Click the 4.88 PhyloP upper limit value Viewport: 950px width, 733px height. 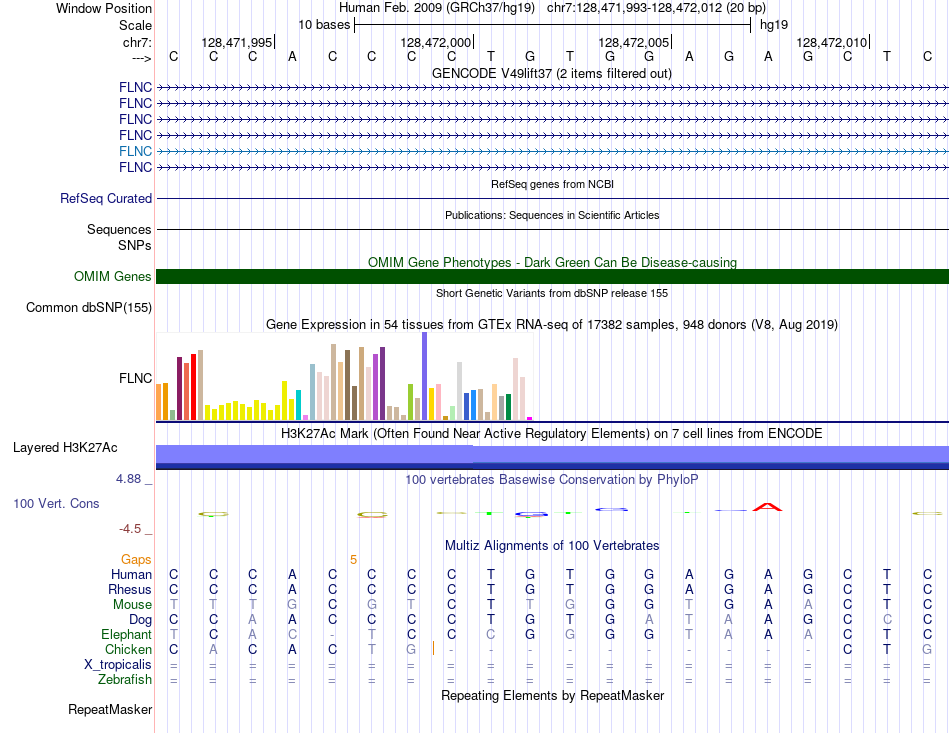pos(128,479)
